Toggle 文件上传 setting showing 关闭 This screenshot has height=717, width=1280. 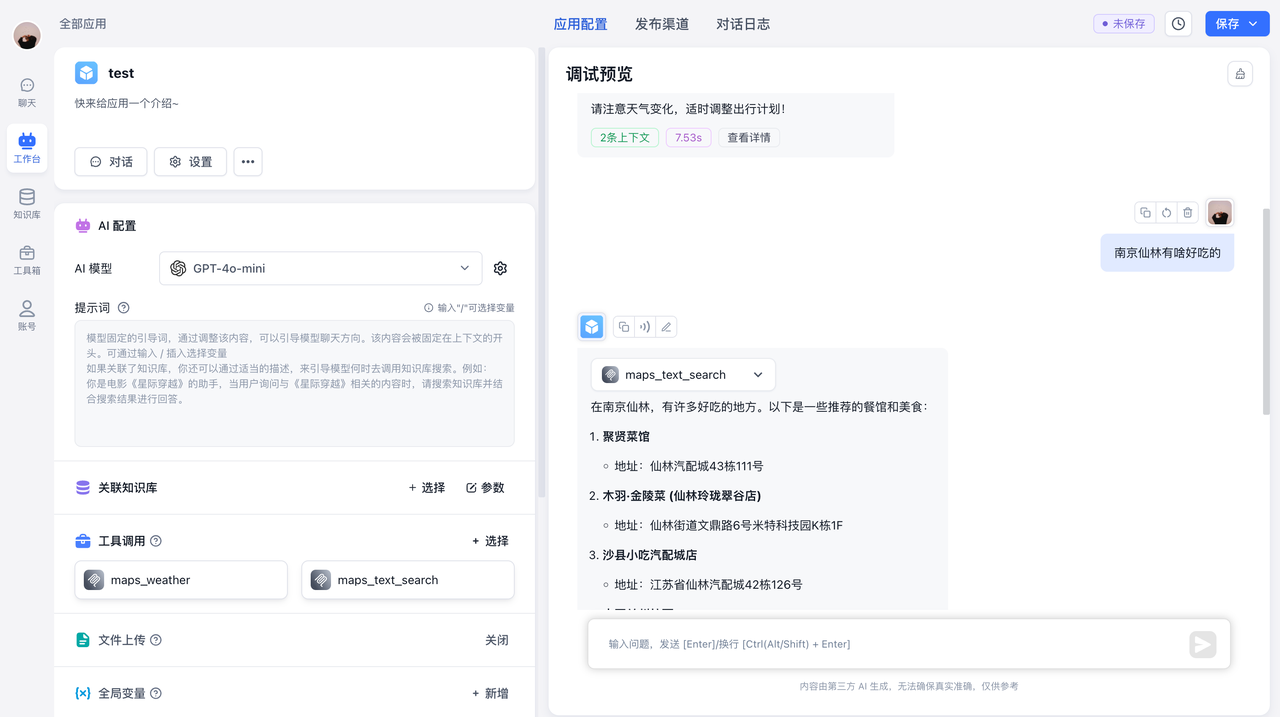click(496, 640)
